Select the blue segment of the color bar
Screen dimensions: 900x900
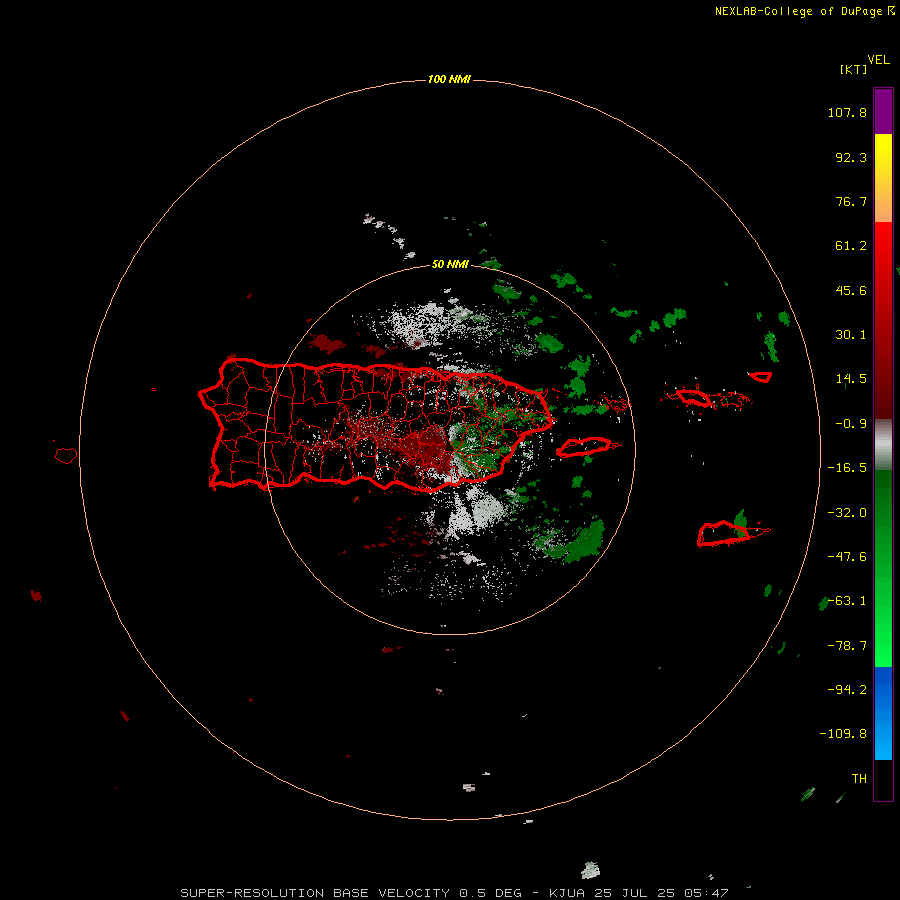coord(883,713)
